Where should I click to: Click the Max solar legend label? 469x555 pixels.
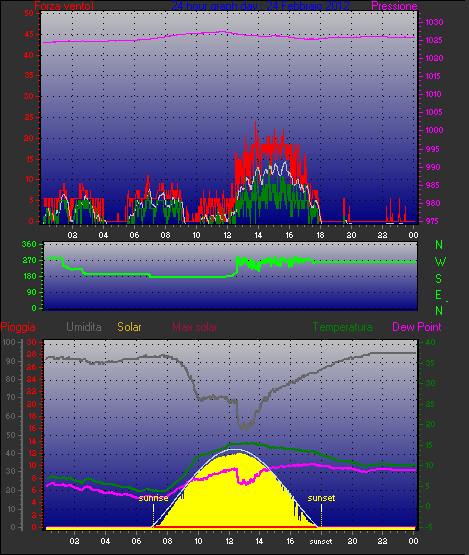(x=195, y=327)
